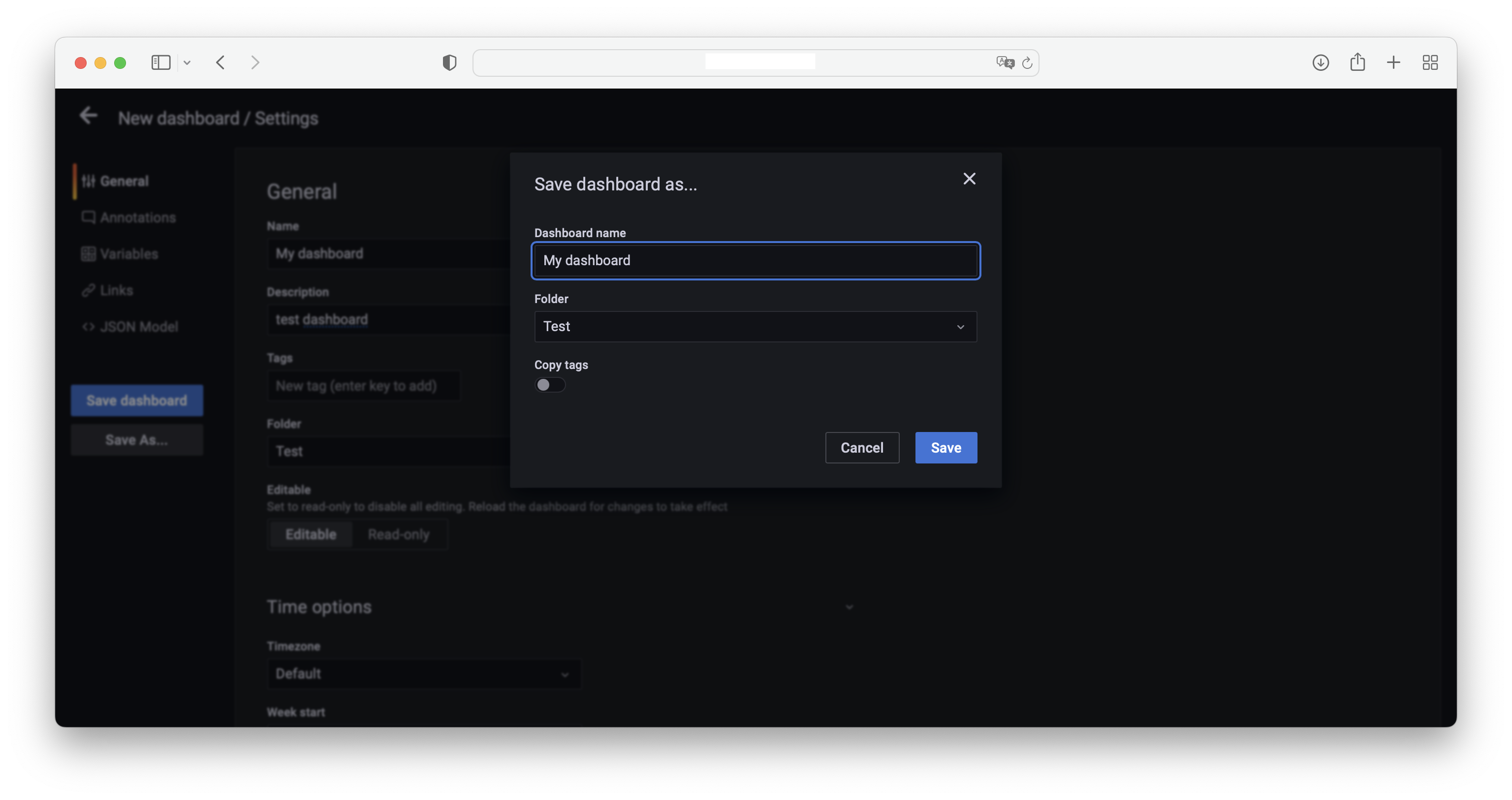Viewport: 1512px width, 800px height.
Task: Click the Save dashboard as... dialog title
Action: tap(615, 185)
